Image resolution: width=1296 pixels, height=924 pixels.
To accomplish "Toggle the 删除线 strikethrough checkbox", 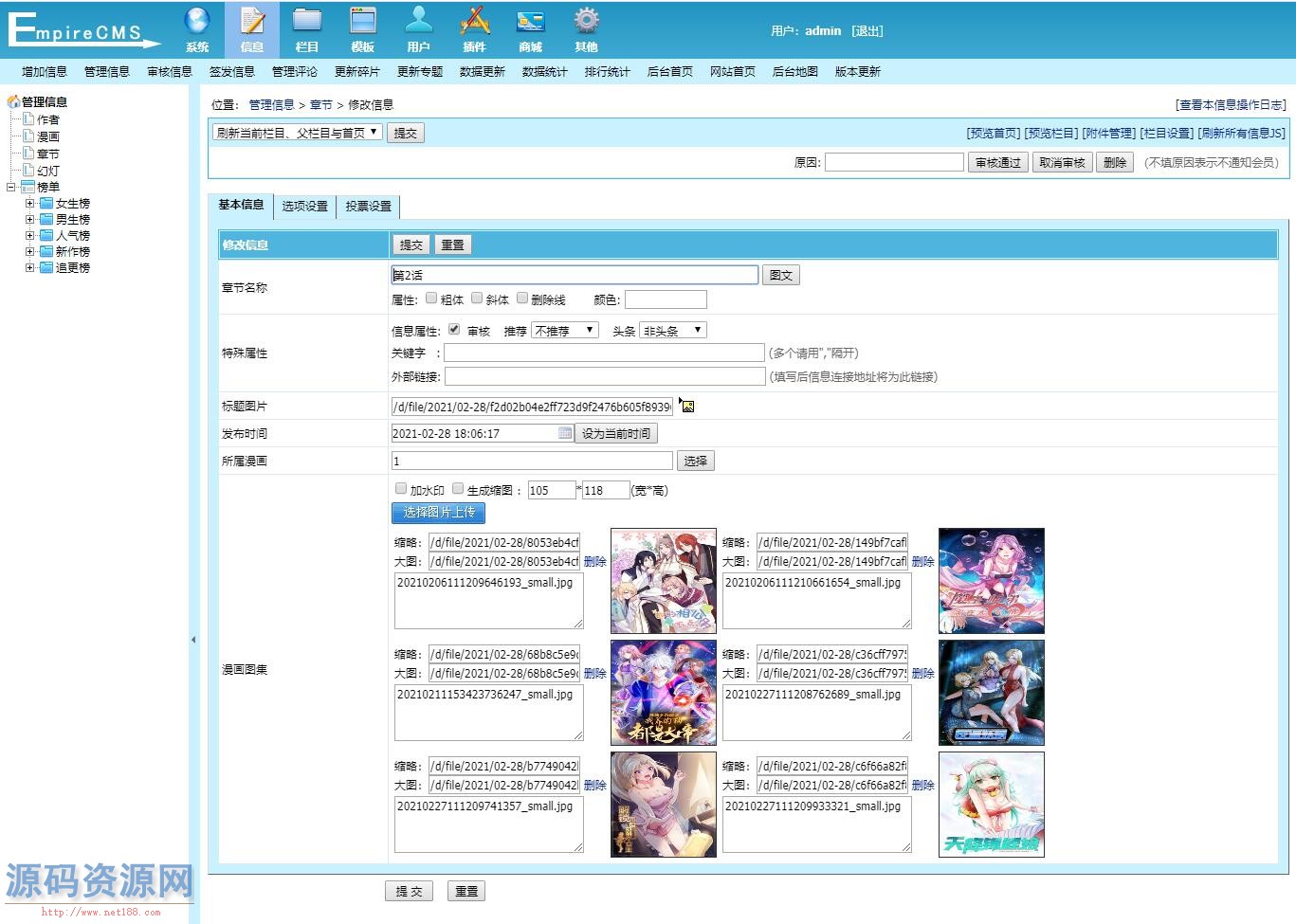I will coord(522,299).
